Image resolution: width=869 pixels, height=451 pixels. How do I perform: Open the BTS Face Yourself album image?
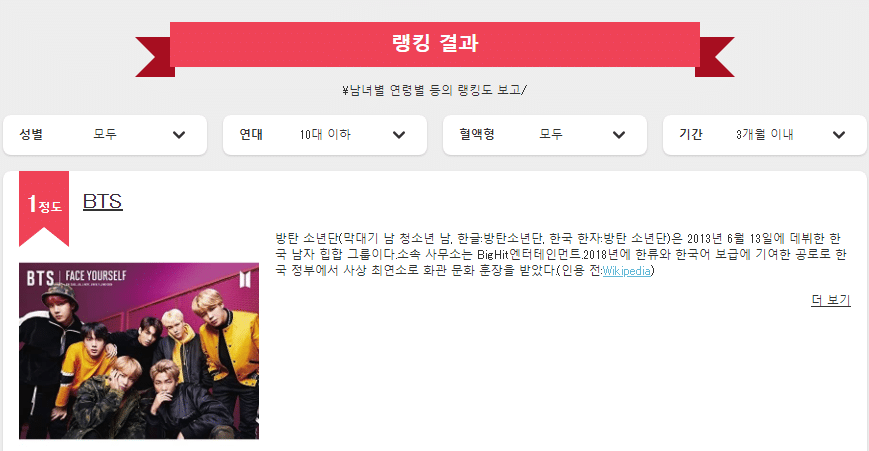pos(139,351)
